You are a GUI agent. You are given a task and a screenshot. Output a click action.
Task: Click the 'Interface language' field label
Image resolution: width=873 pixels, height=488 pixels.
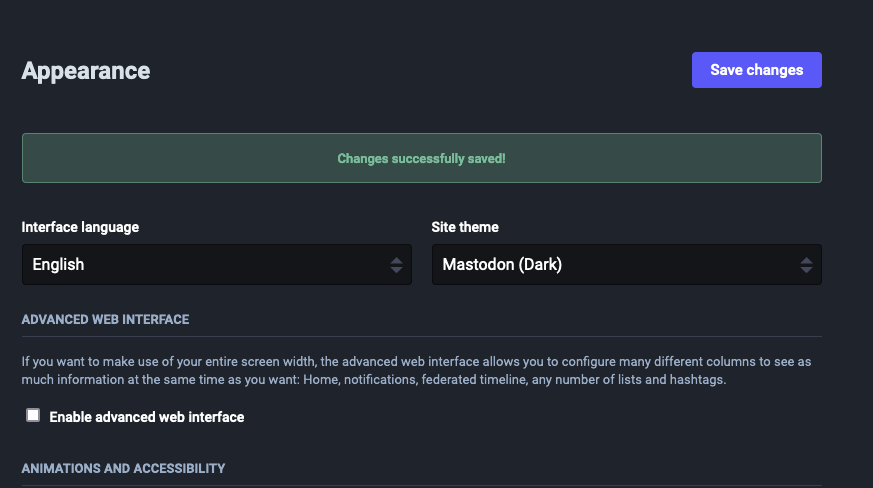[x=80, y=227]
